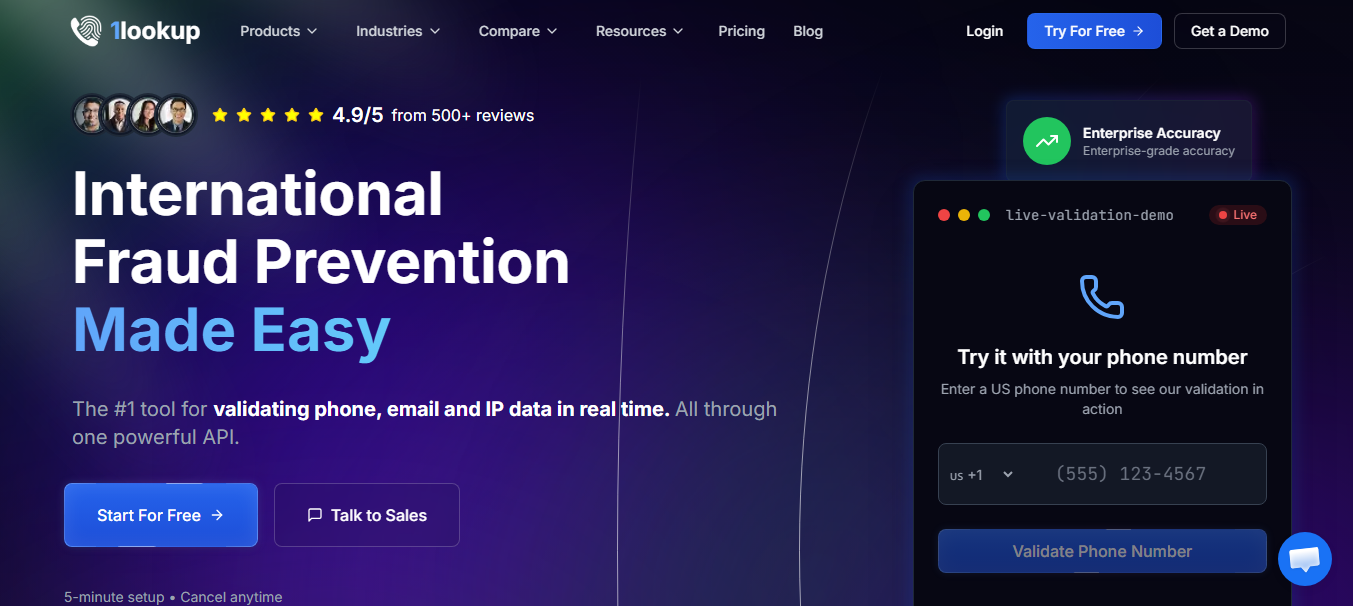The width and height of the screenshot is (1353, 606).
Task: Open the Compare dropdown
Action: click(518, 31)
